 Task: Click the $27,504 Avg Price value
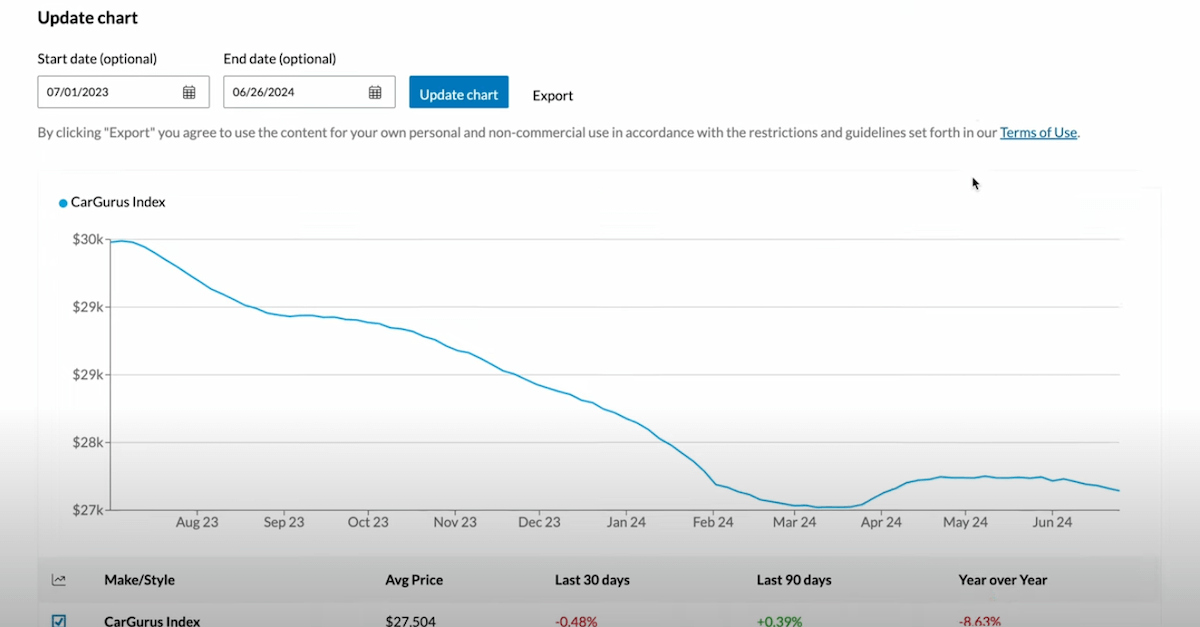click(410, 620)
